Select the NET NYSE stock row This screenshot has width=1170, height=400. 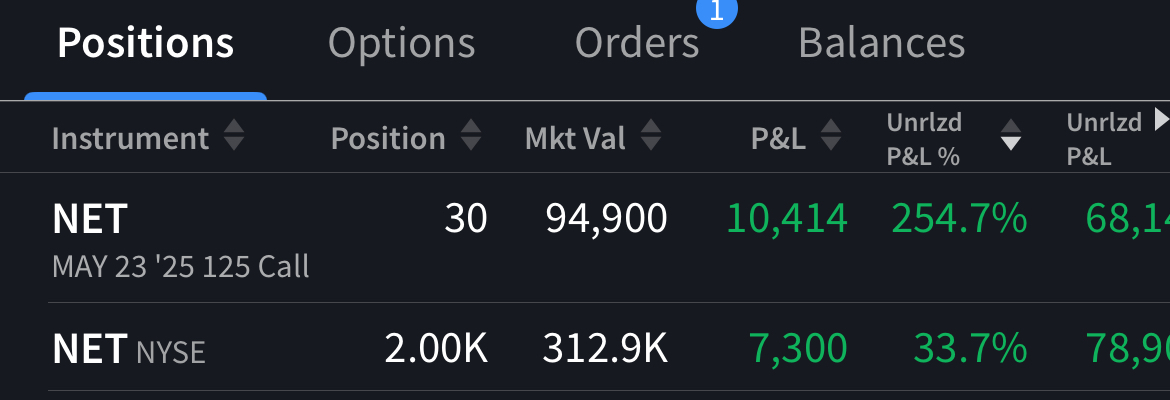[128, 348]
